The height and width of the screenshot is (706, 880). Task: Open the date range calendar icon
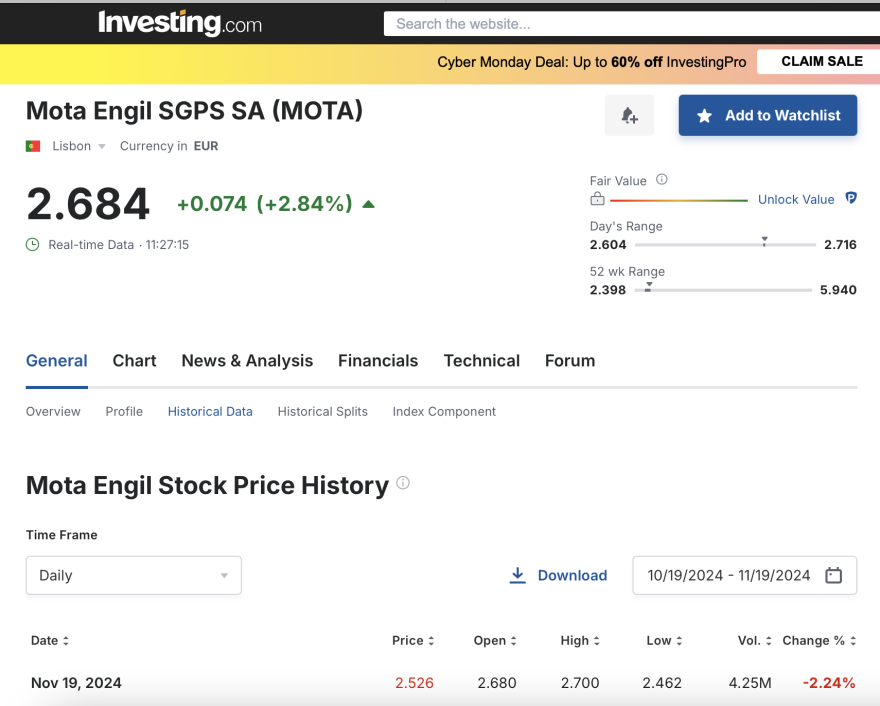(834, 575)
